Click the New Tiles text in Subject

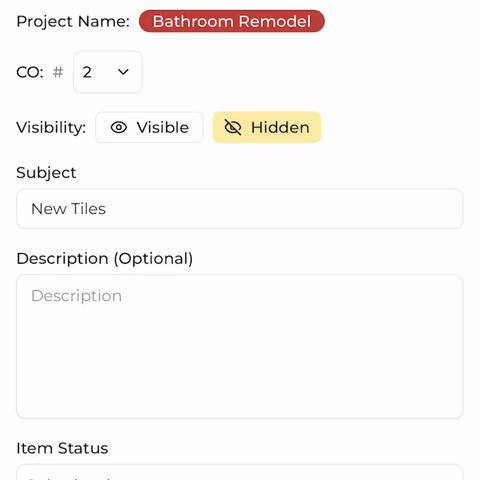pyautogui.click(x=68, y=209)
